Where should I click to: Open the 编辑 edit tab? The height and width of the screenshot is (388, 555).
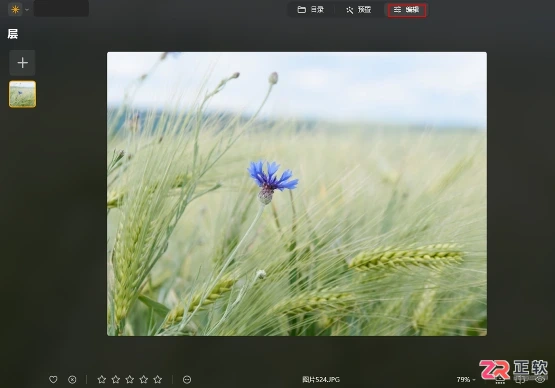tap(407, 10)
